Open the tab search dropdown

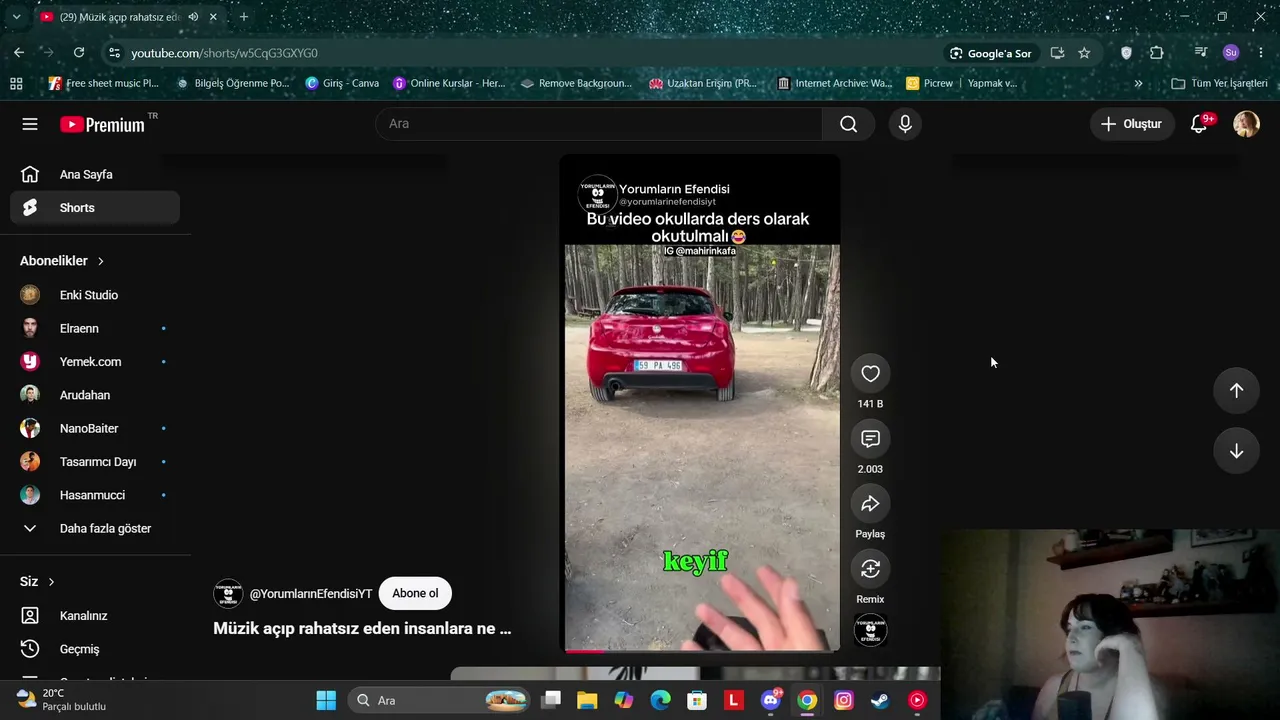click(x=16, y=17)
